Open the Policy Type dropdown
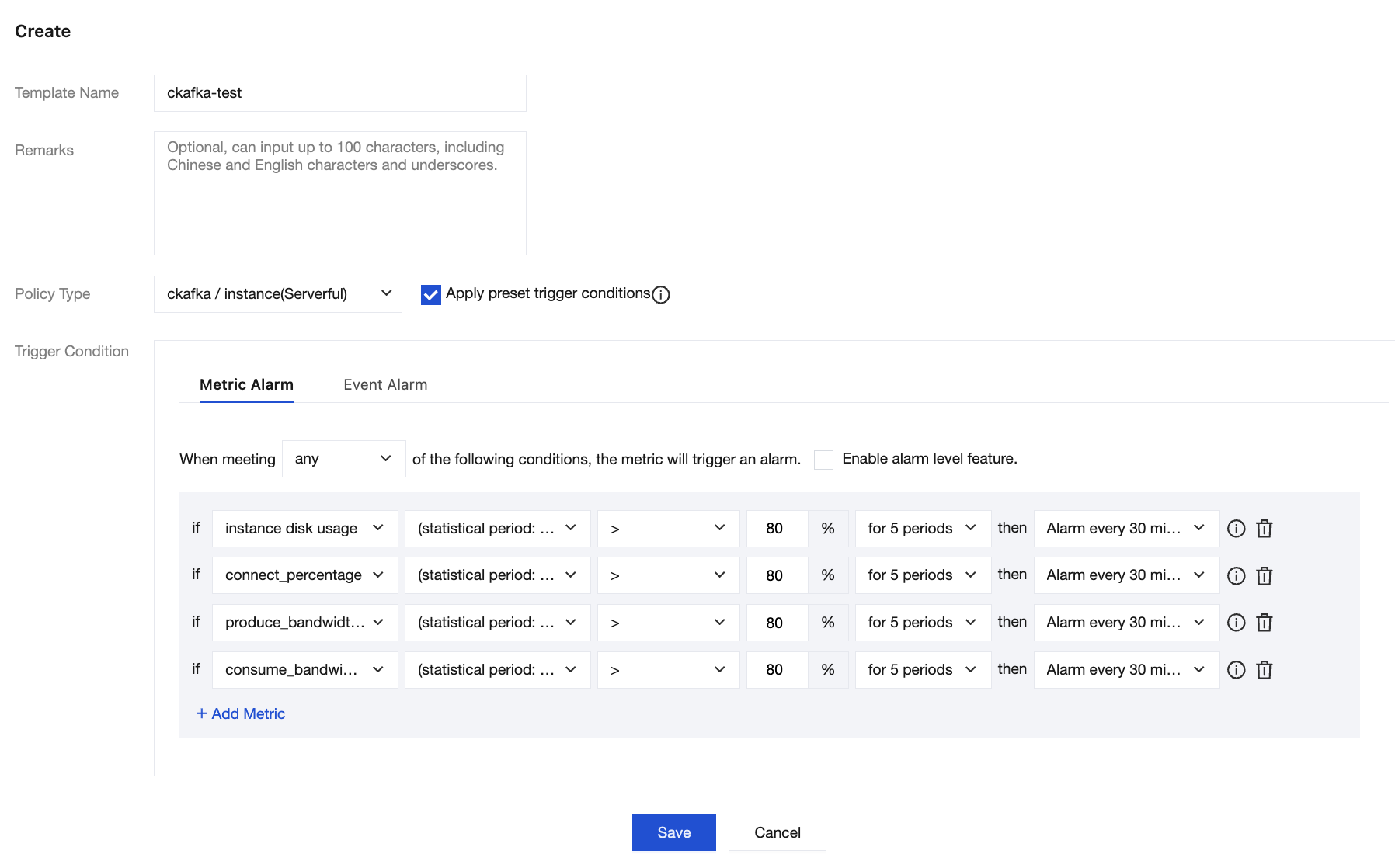This screenshot has height=868, width=1395. 278,294
